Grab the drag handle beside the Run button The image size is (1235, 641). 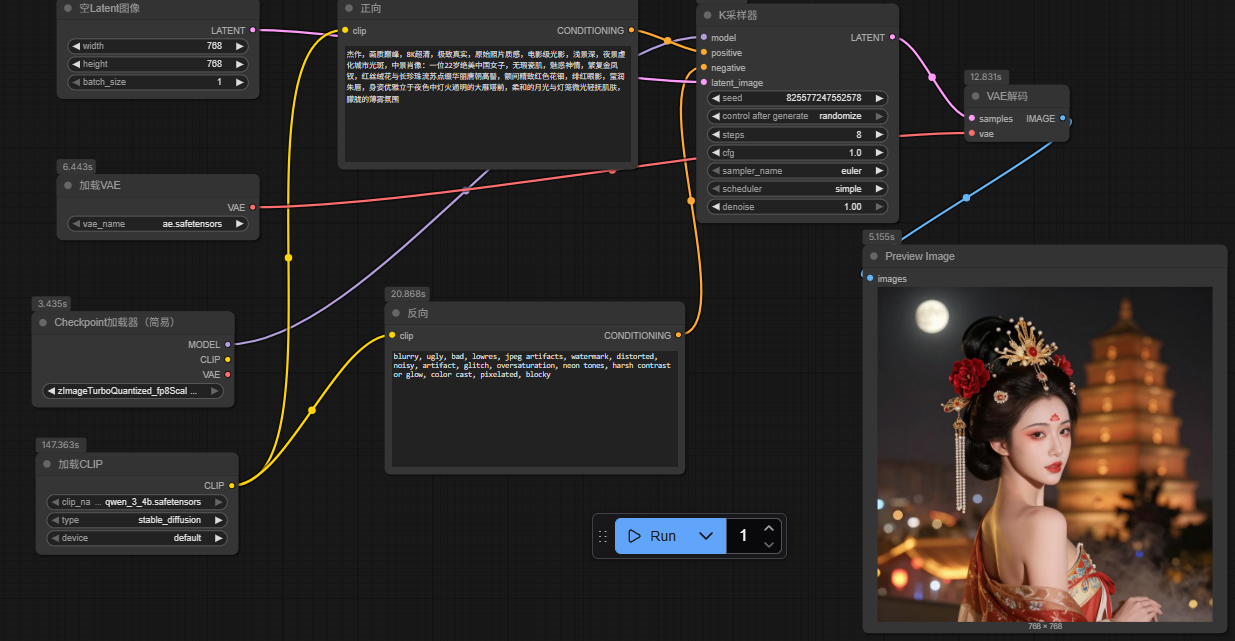coord(603,536)
